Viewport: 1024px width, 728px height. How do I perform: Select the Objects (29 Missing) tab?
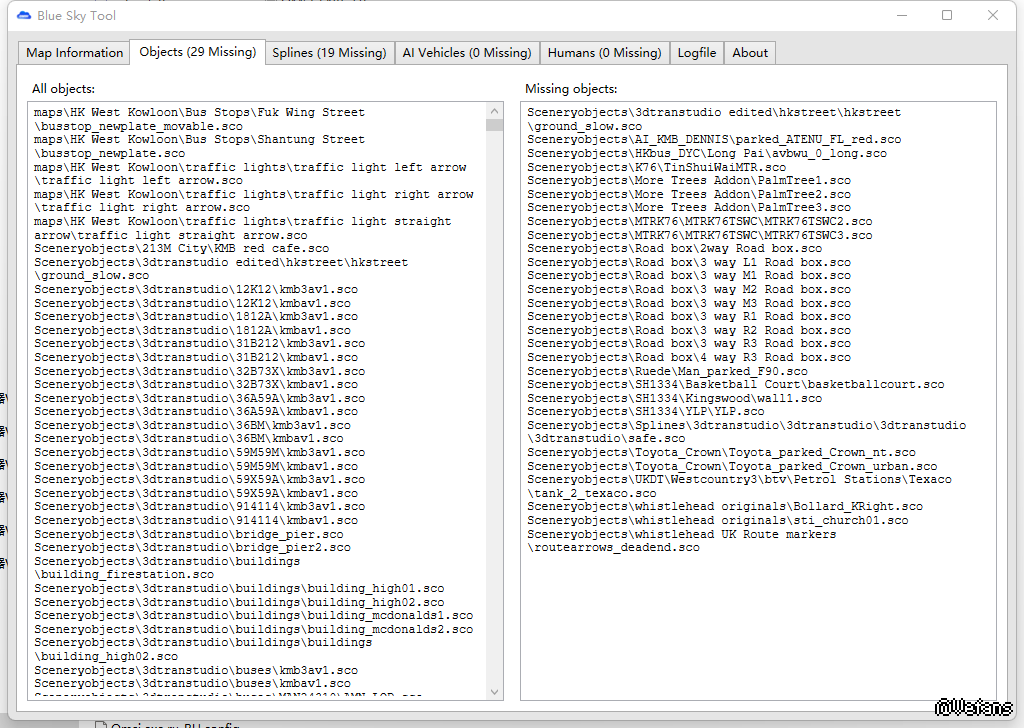pos(197,52)
